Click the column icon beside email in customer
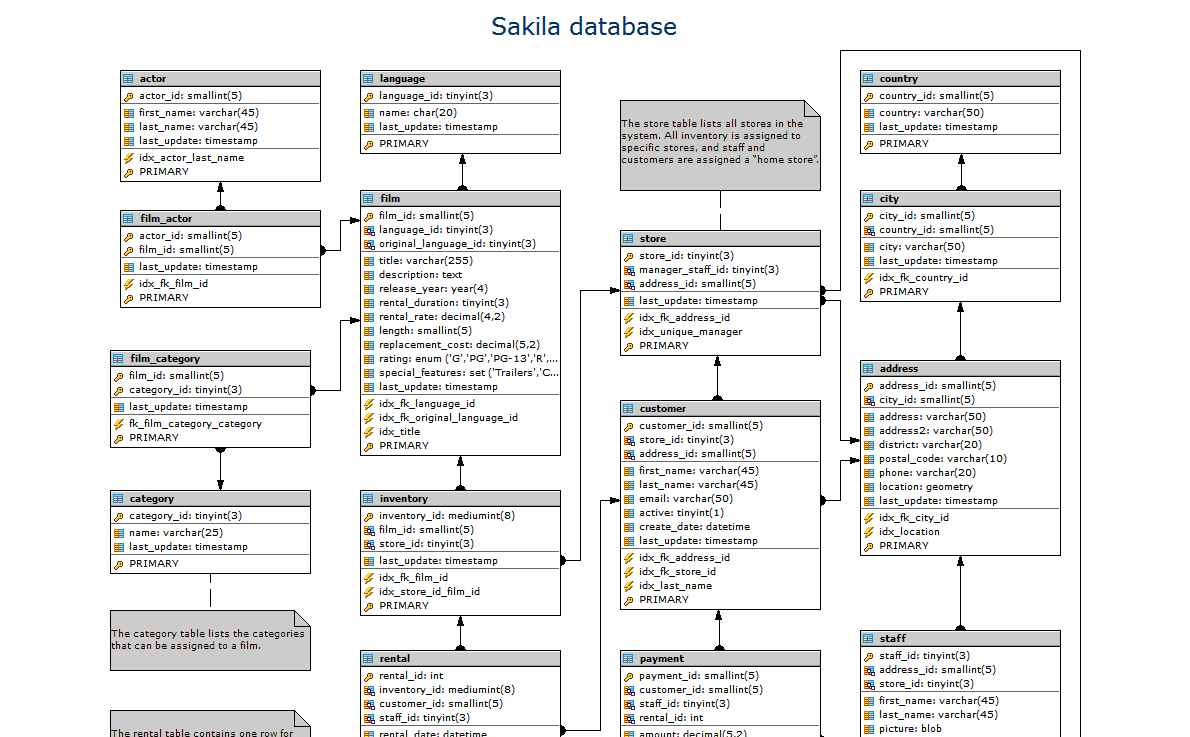 [628, 499]
